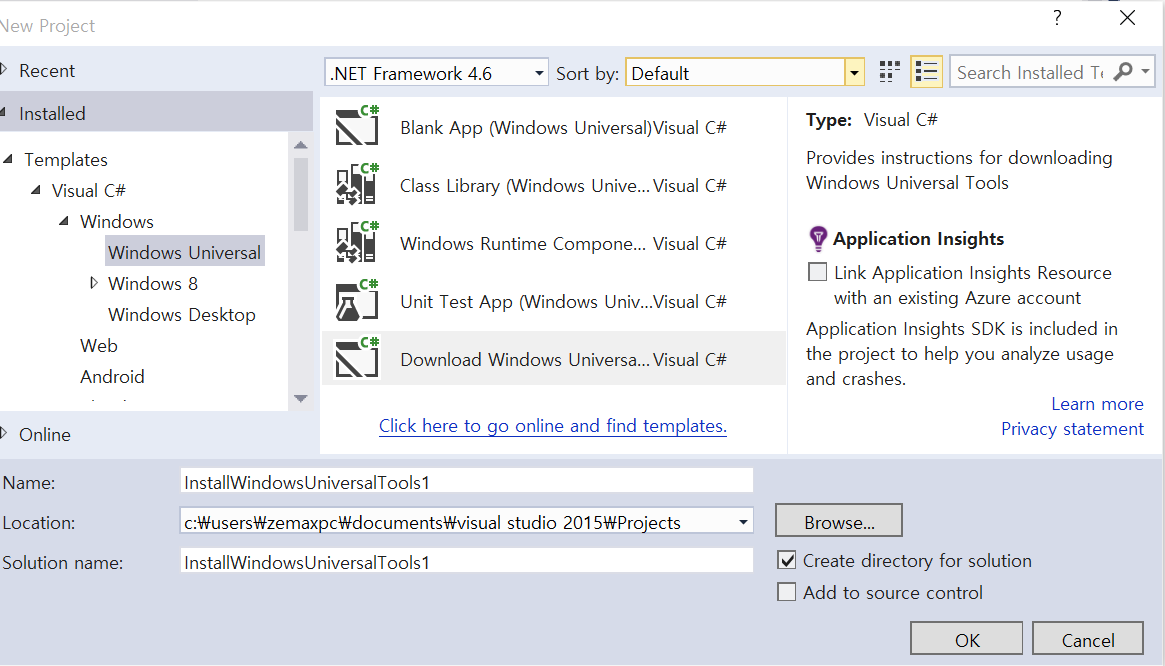Image resolution: width=1165 pixels, height=666 pixels.
Task: Open the Learn more link
Action: click(x=1097, y=404)
